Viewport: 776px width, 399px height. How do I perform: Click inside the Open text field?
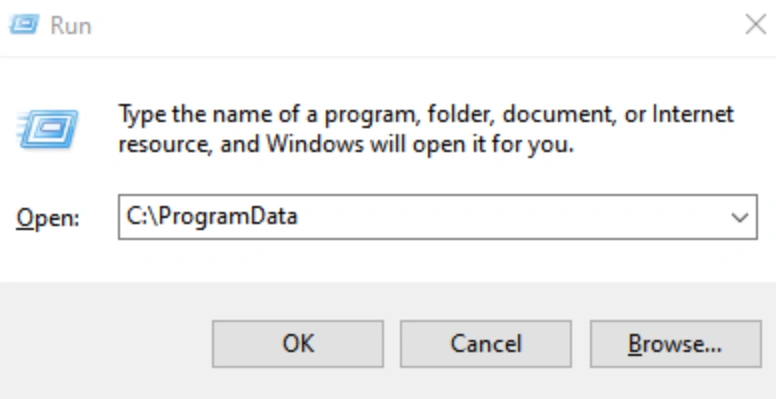(x=437, y=217)
